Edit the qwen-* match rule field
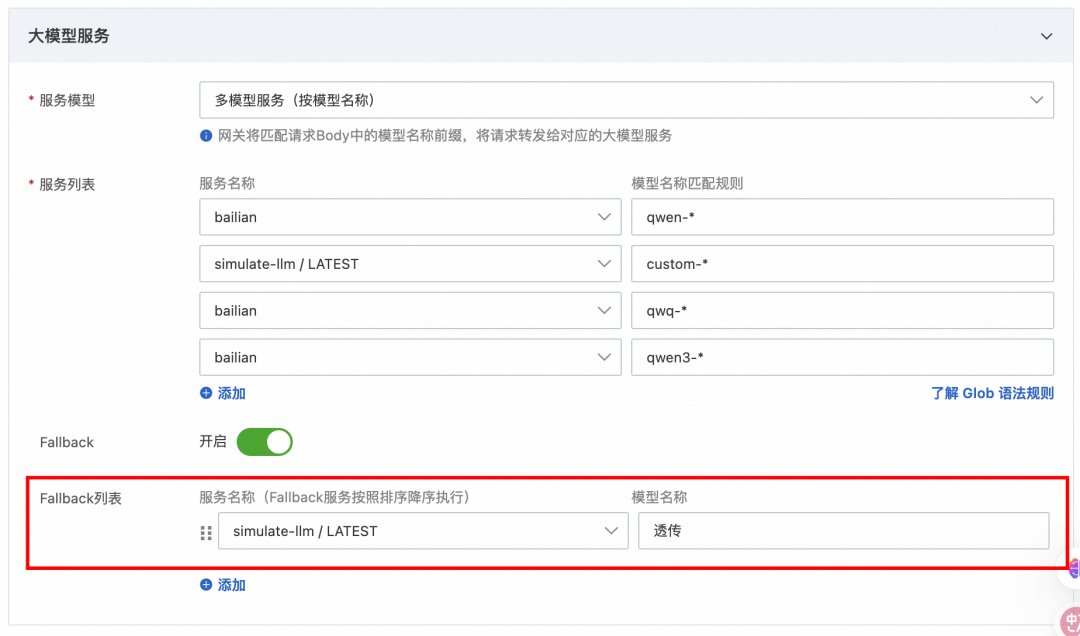This screenshot has height=636, width=1080. (x=842, y=217)
